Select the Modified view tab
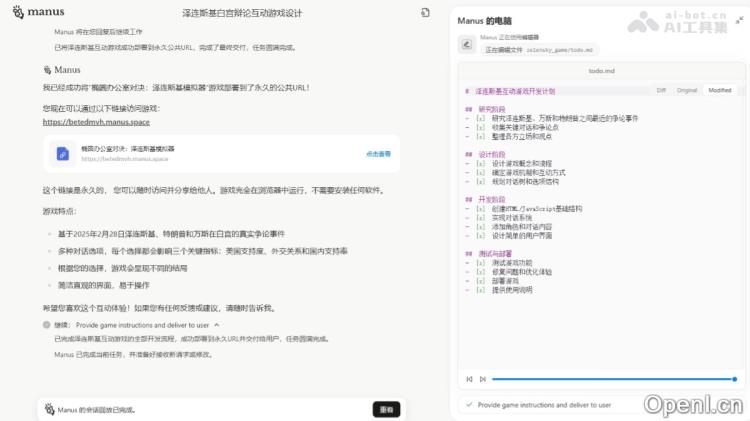Screen dimensions: 750x421 [x=719, y=90]
